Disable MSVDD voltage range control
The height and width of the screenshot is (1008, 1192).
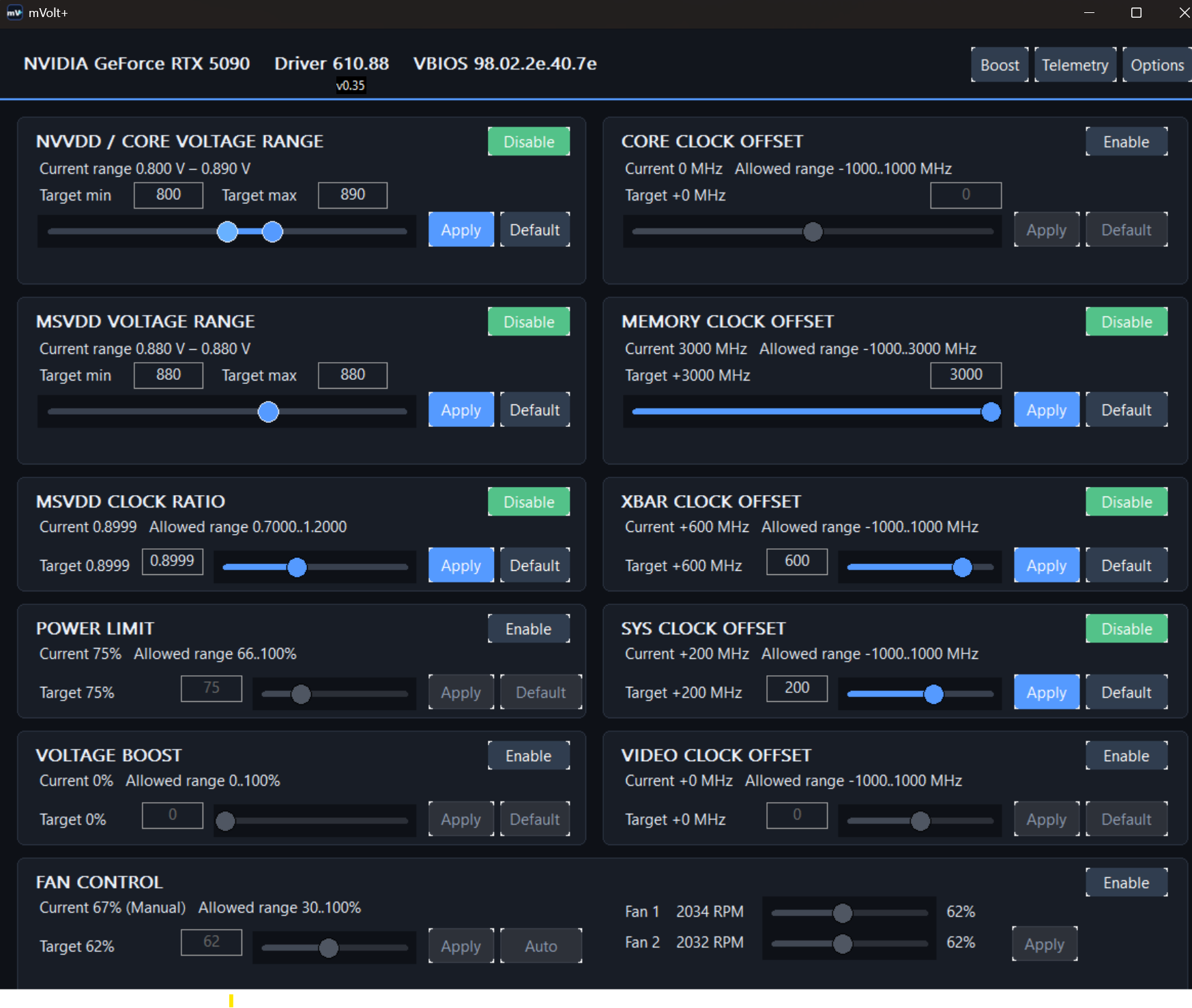tap(529, 322)
